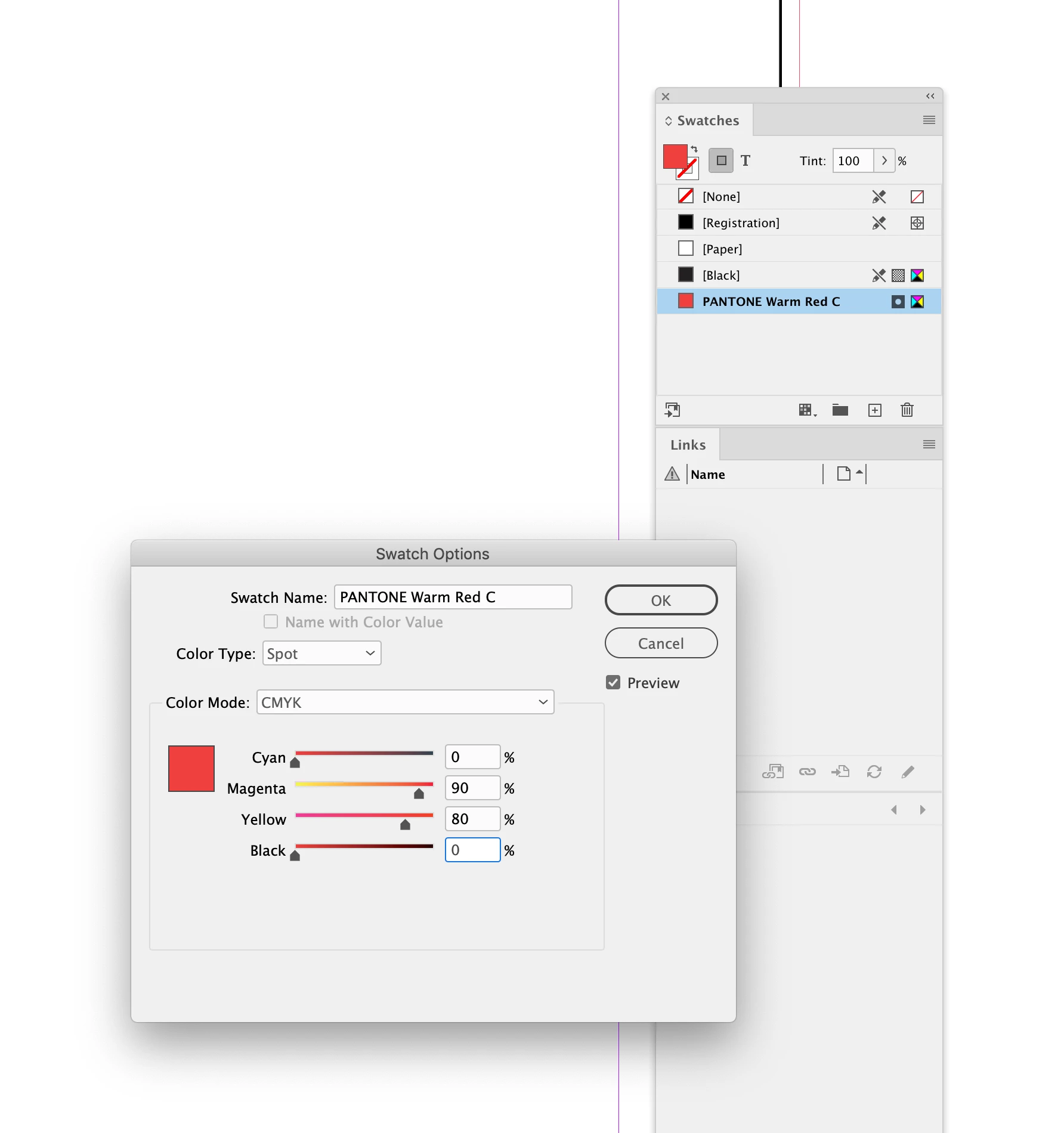Select the [Black] swatch

tap(799, 275)
